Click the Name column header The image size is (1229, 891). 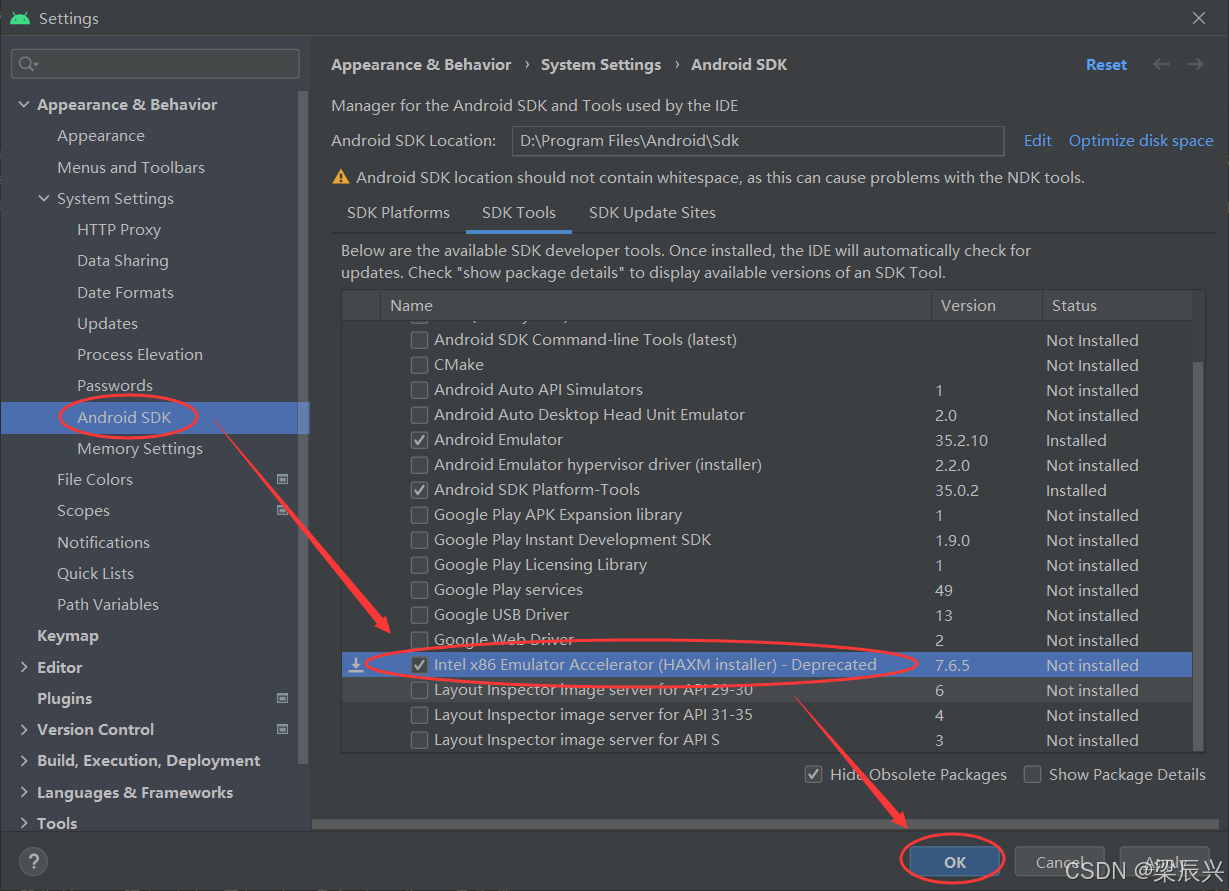[656, 306]
